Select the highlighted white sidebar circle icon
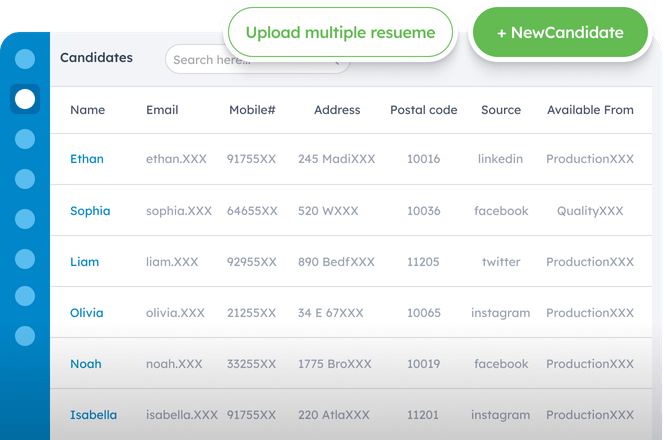 pos(25,98)
